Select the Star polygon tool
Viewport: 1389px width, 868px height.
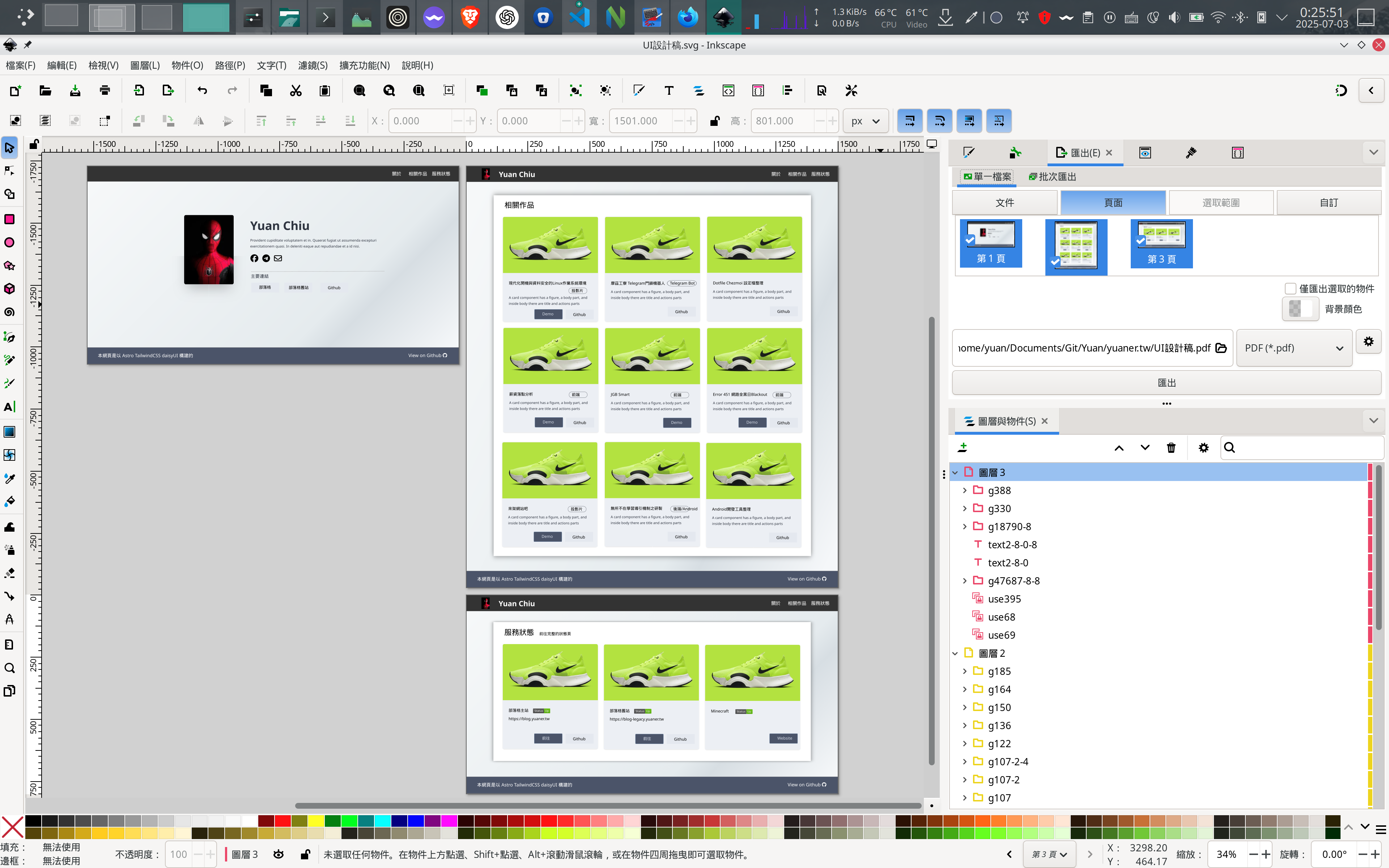(10, 266)
